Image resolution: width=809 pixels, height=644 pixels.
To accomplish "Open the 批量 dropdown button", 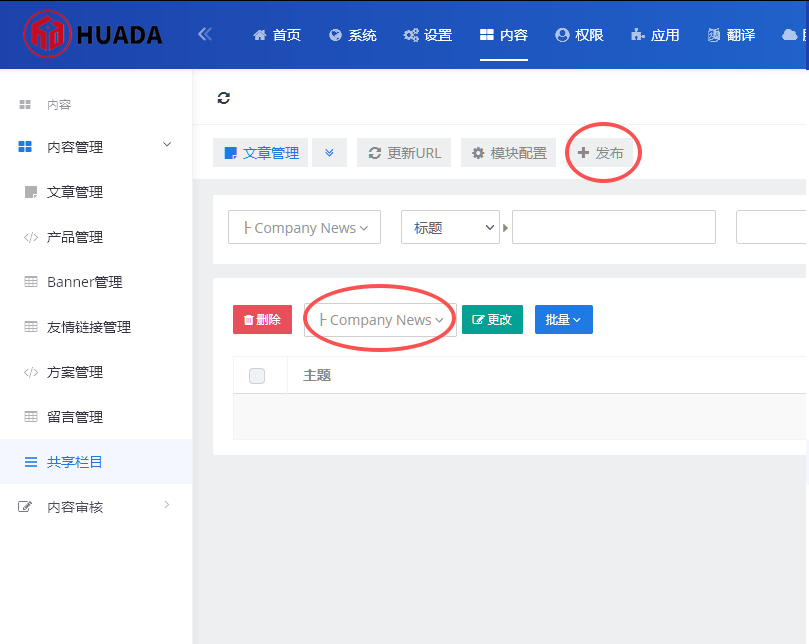I will (x=564, y=319).
